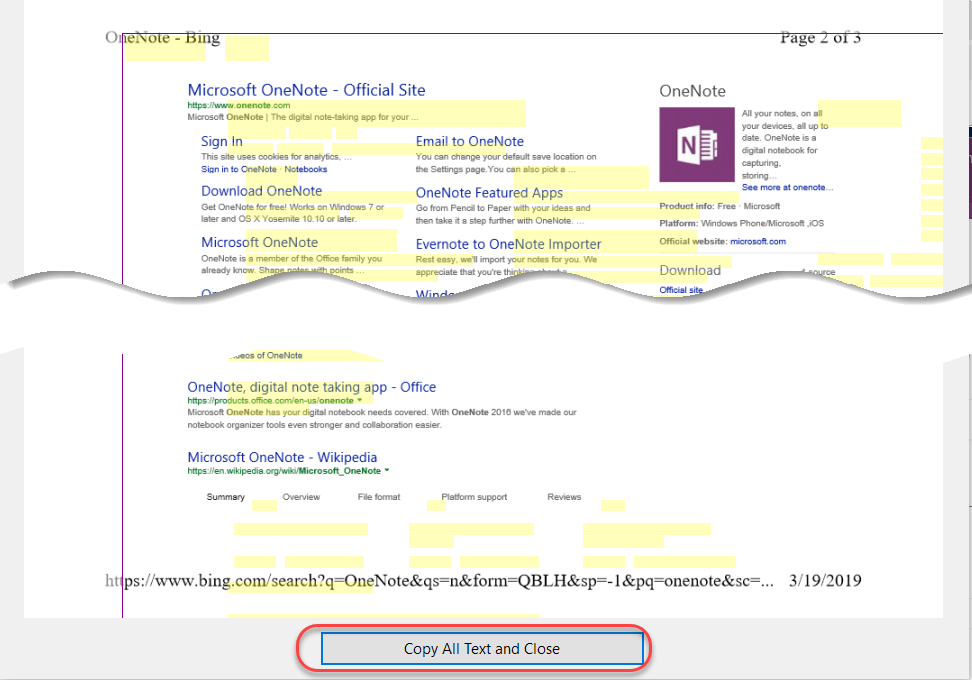Open the Evernote to OneNote Importer link
The height and width of the screenshot is (680, 972).
[508, 243]
